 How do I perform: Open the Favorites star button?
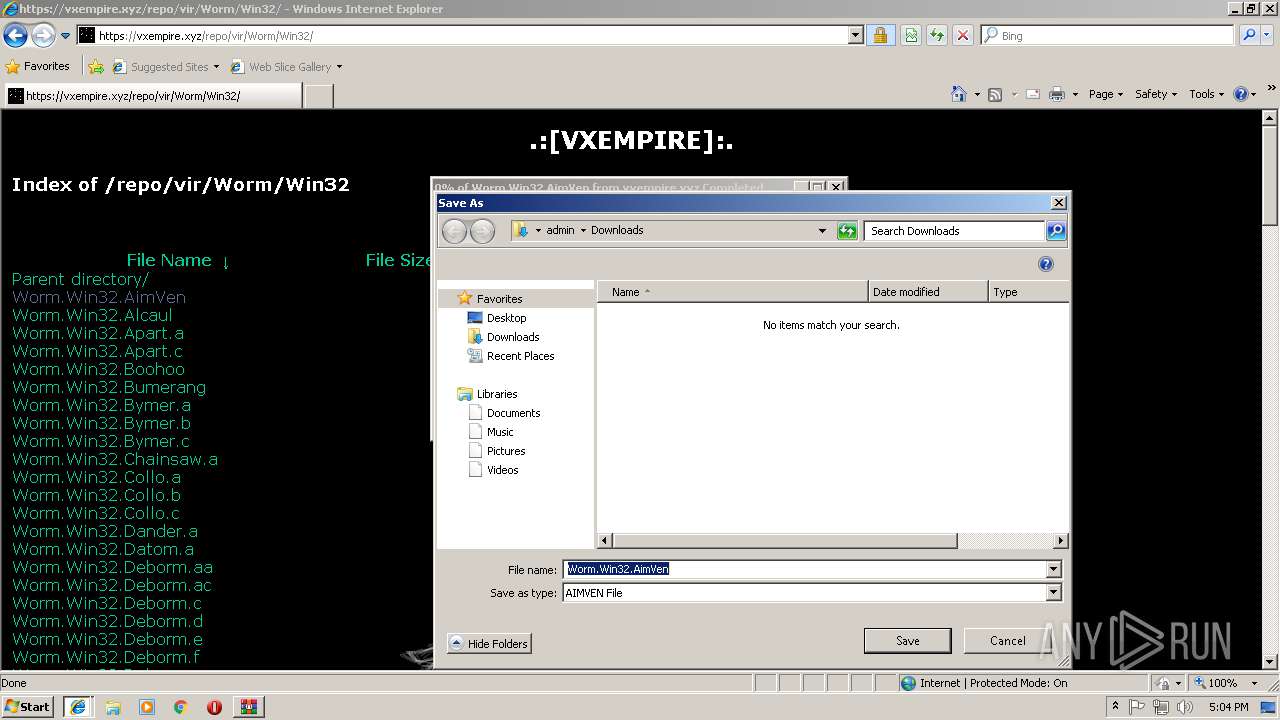[x=38, y=66]
